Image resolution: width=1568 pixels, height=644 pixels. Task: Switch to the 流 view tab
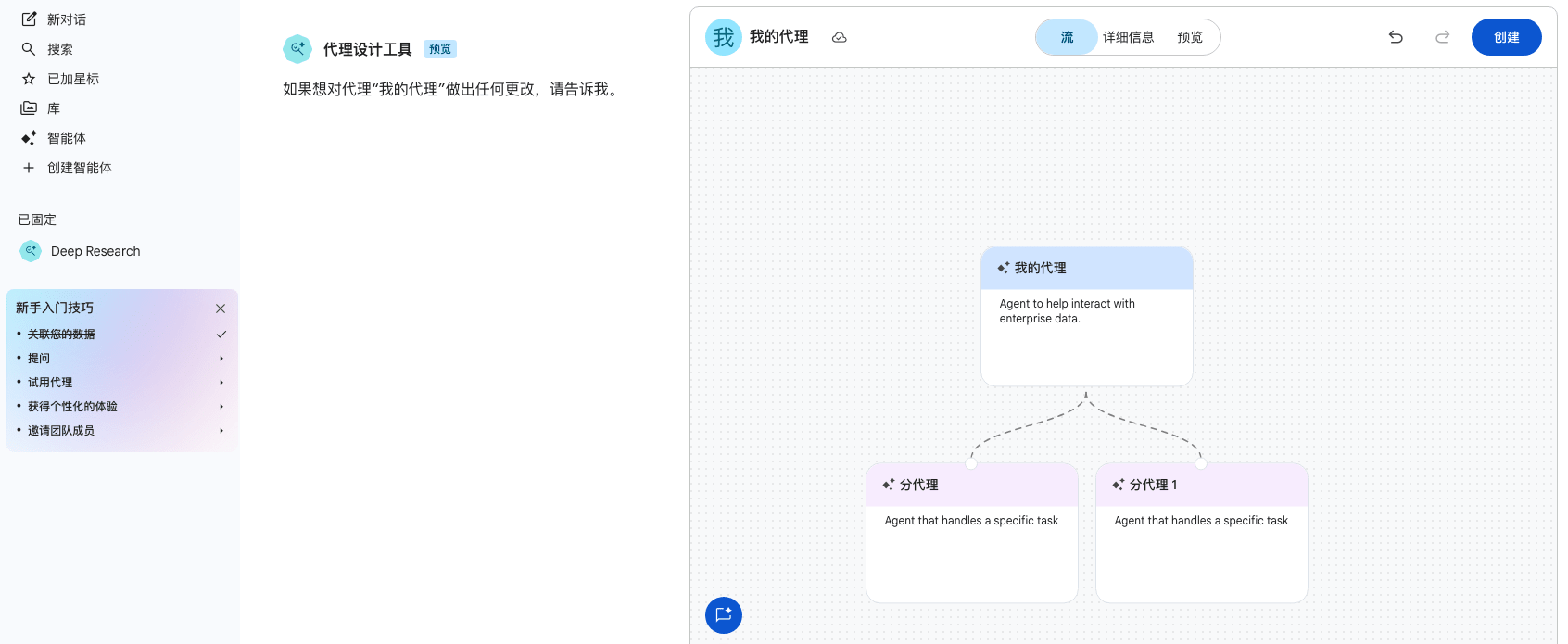coord(1067,37)
